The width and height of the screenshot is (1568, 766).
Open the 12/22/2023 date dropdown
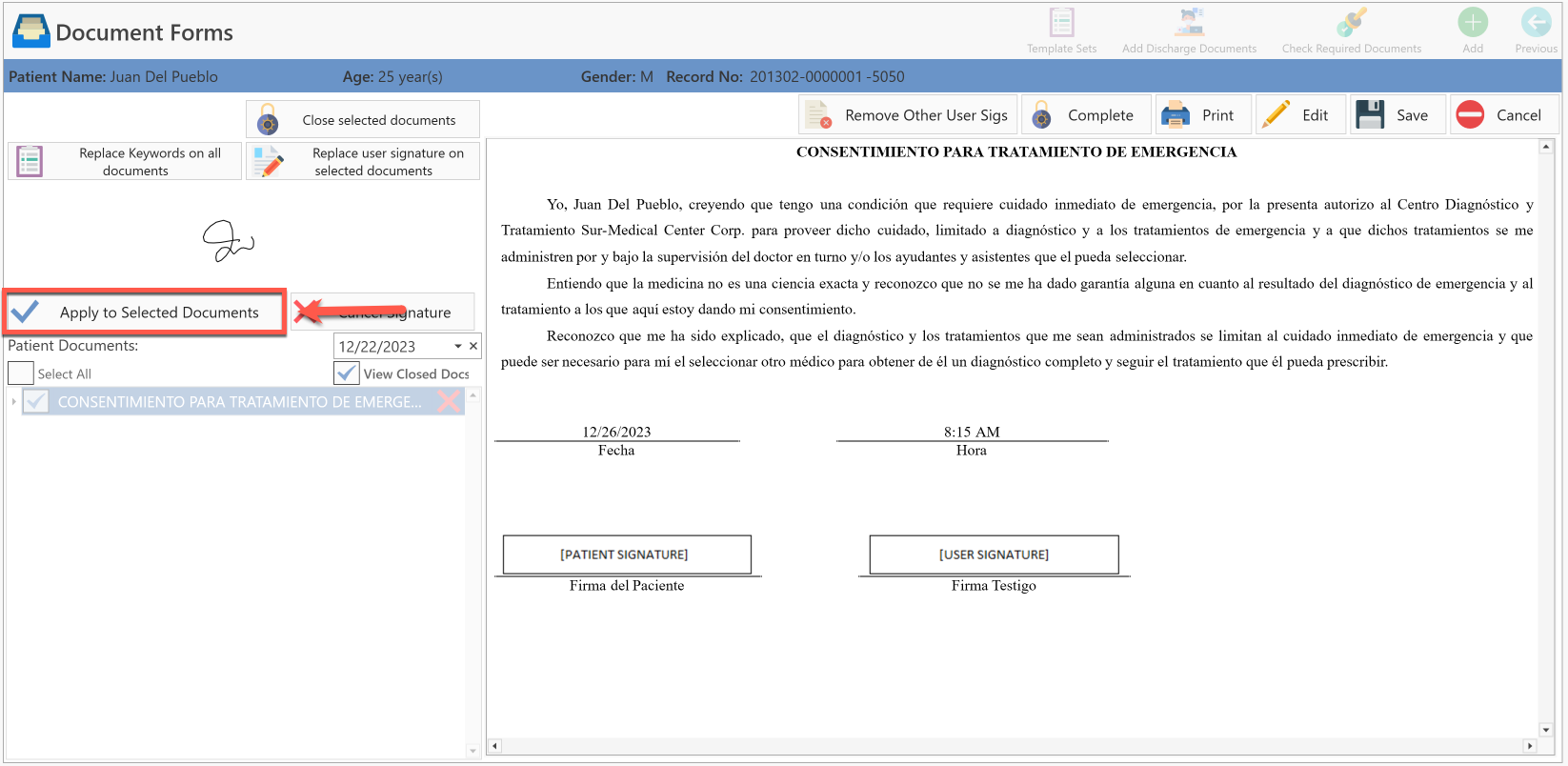[457, 347]
